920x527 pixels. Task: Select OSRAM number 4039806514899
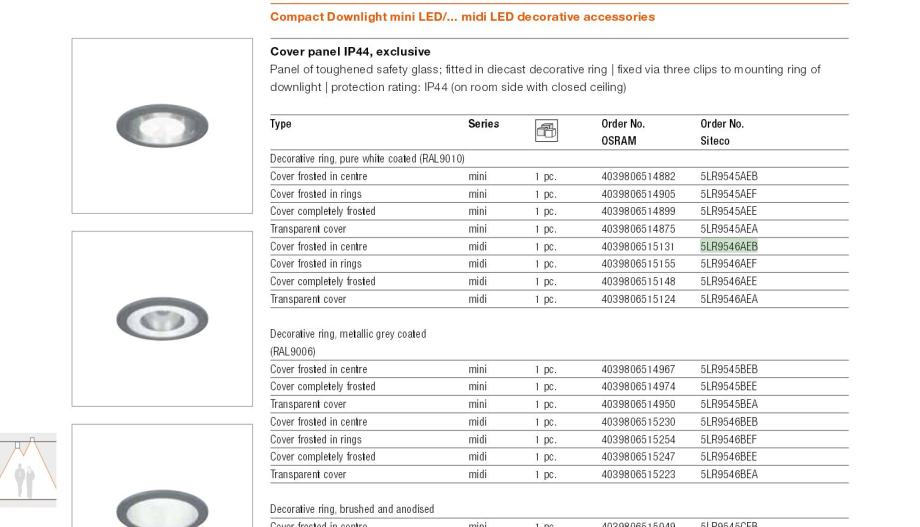coord(638,211)
